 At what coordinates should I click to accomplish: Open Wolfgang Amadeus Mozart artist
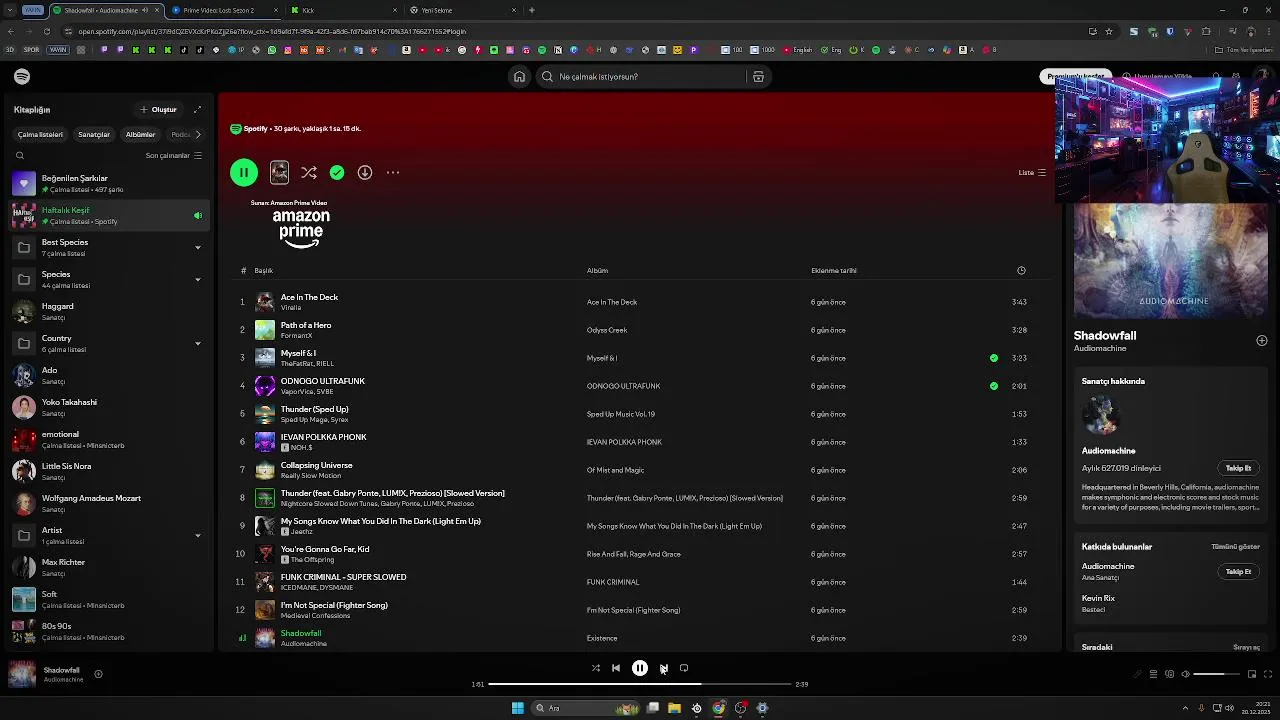106,503
